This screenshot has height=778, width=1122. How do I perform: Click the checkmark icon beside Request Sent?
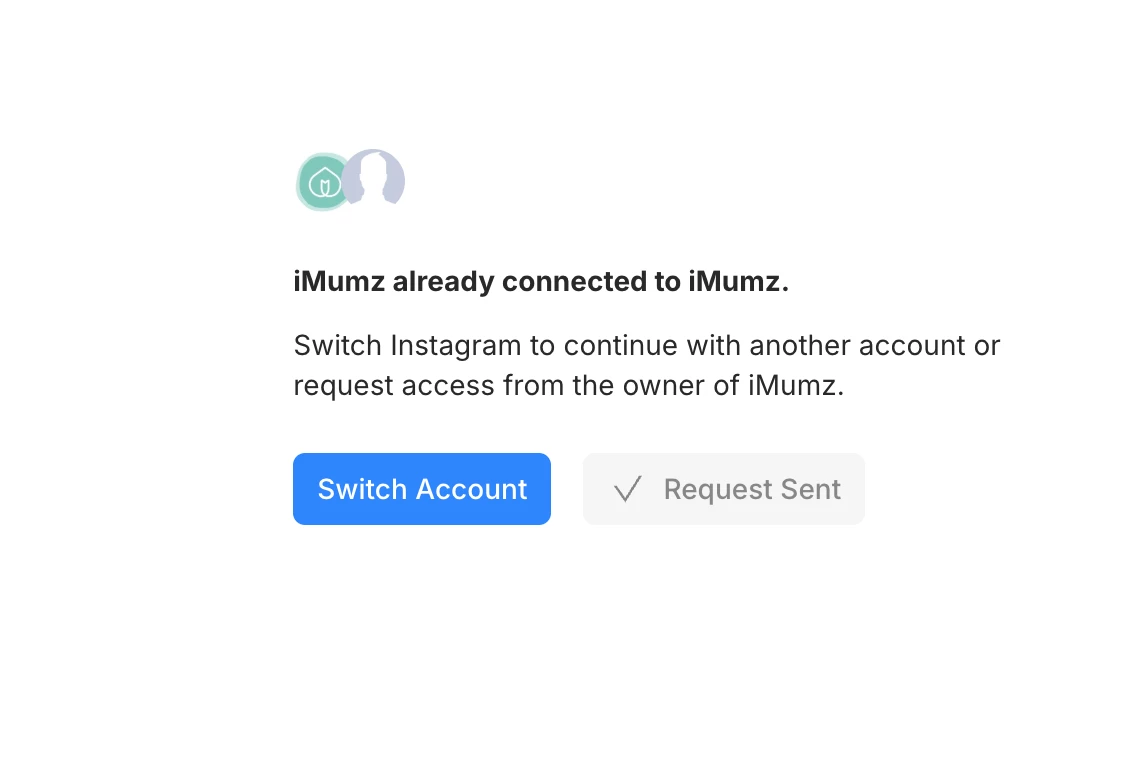pos(627,489)
